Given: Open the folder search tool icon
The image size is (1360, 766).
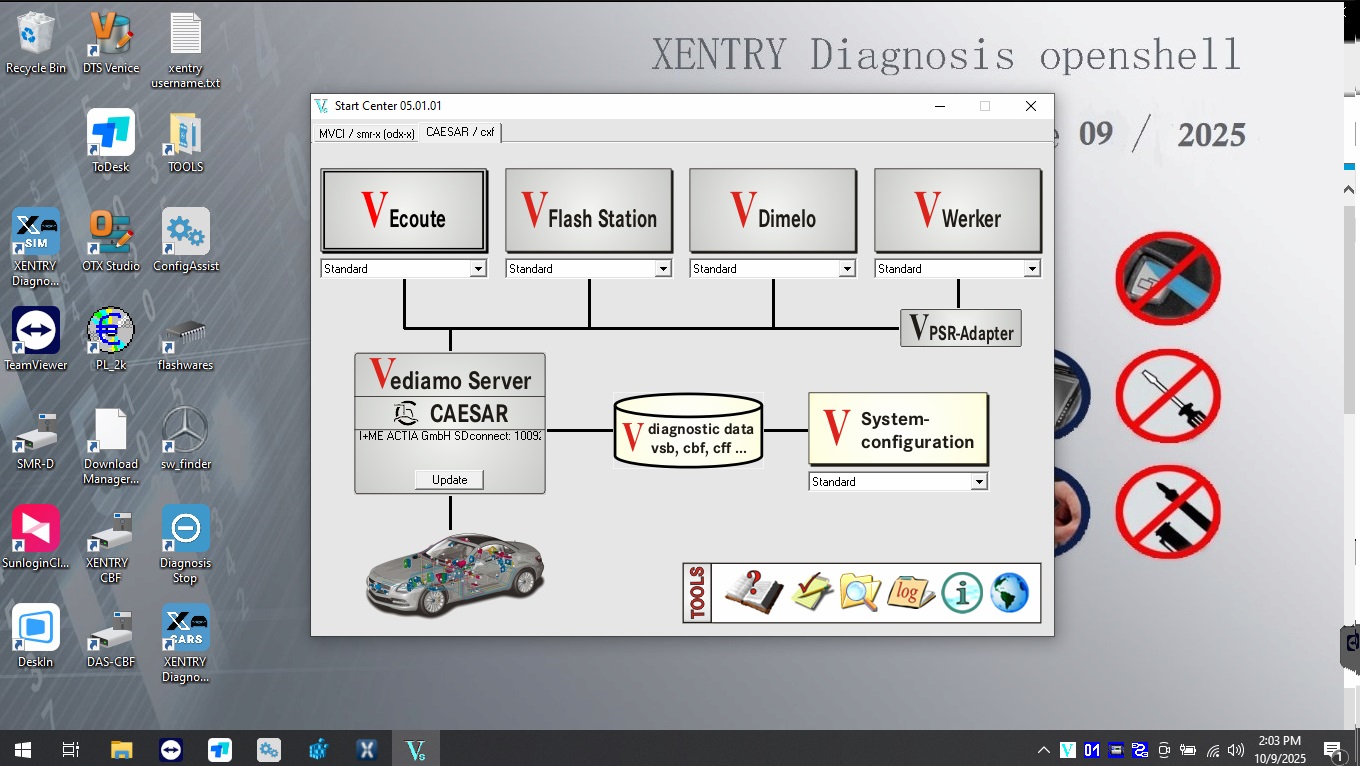Looking at the screenshot, I should (860, 593).
